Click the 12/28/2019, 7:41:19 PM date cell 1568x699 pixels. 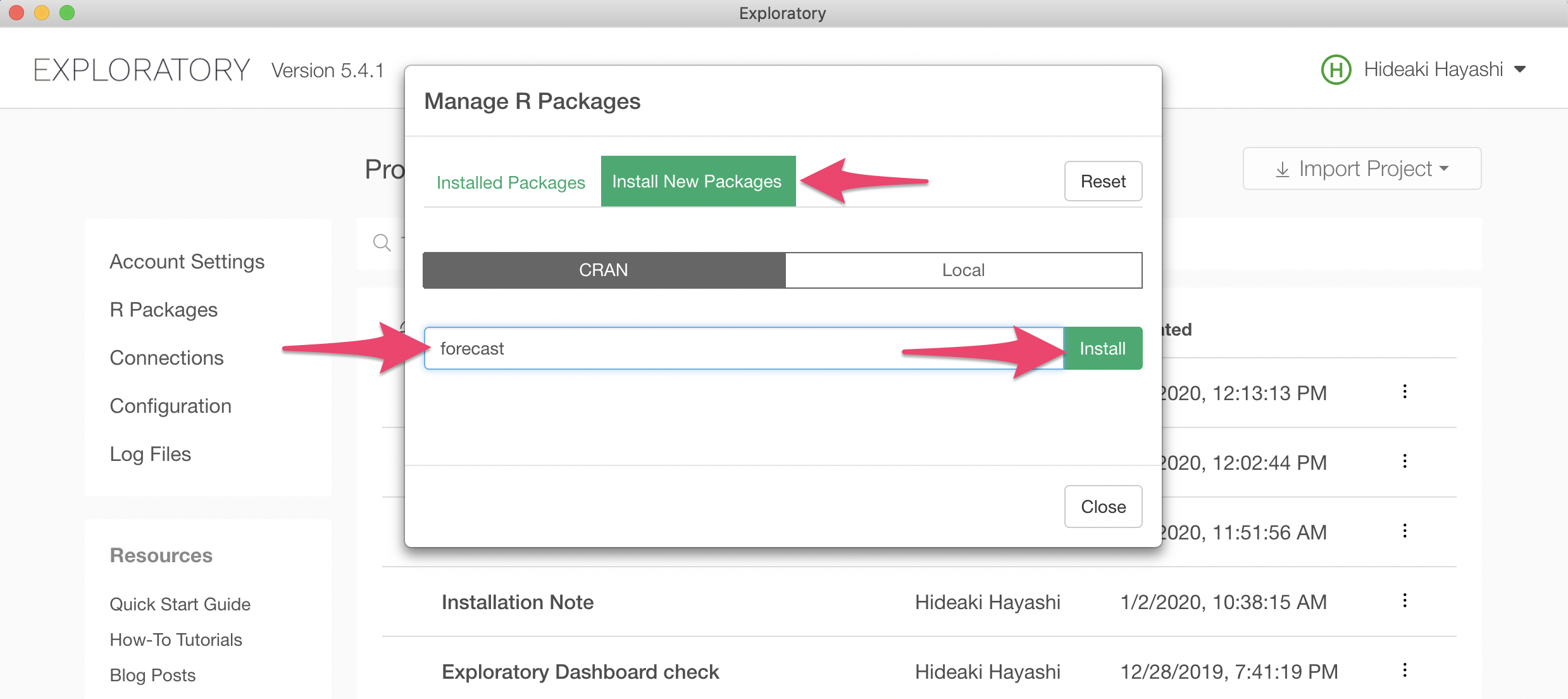pos(1229,672)
